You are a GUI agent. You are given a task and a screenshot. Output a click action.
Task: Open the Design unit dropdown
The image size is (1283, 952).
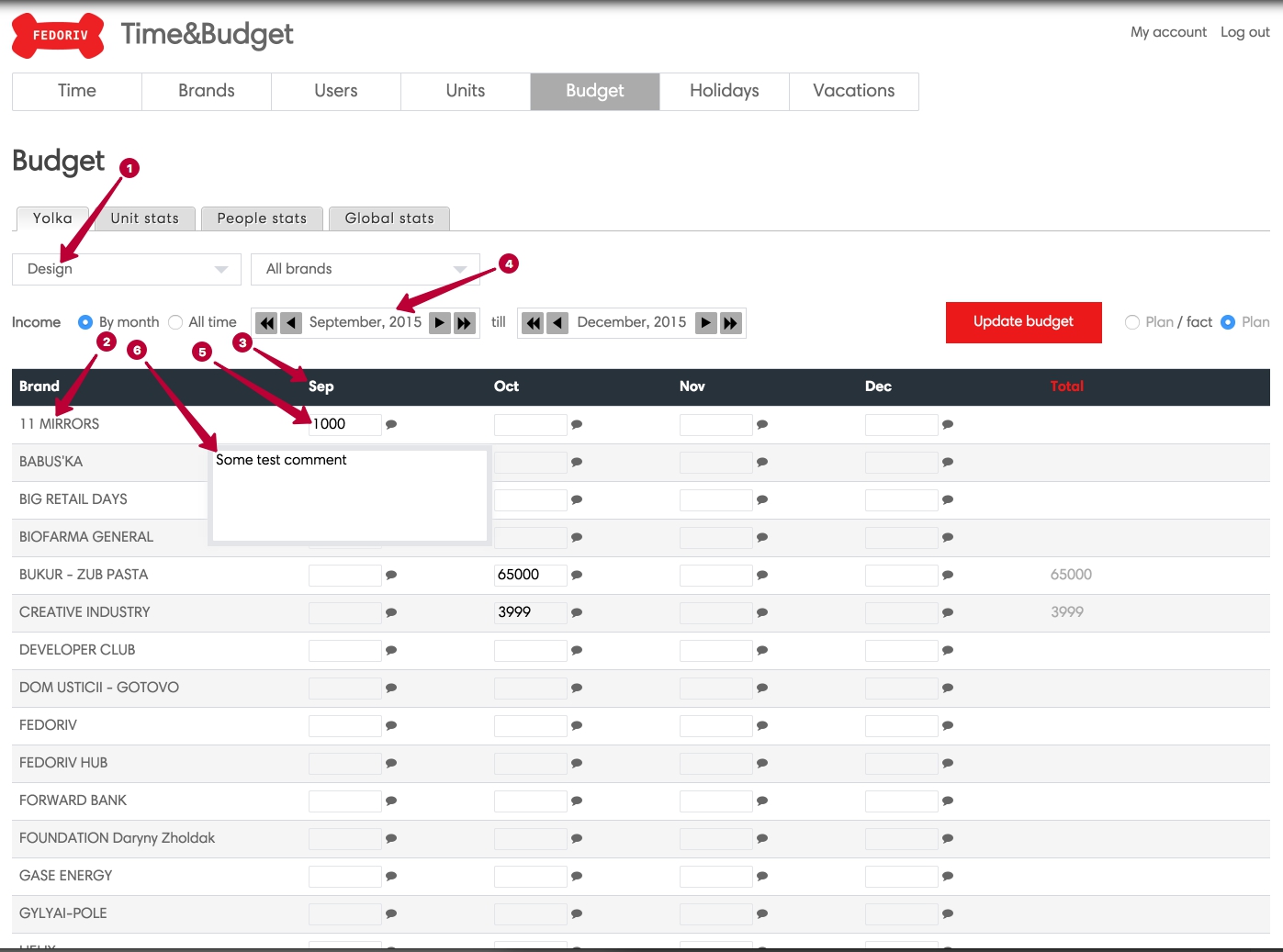[127, 269]
